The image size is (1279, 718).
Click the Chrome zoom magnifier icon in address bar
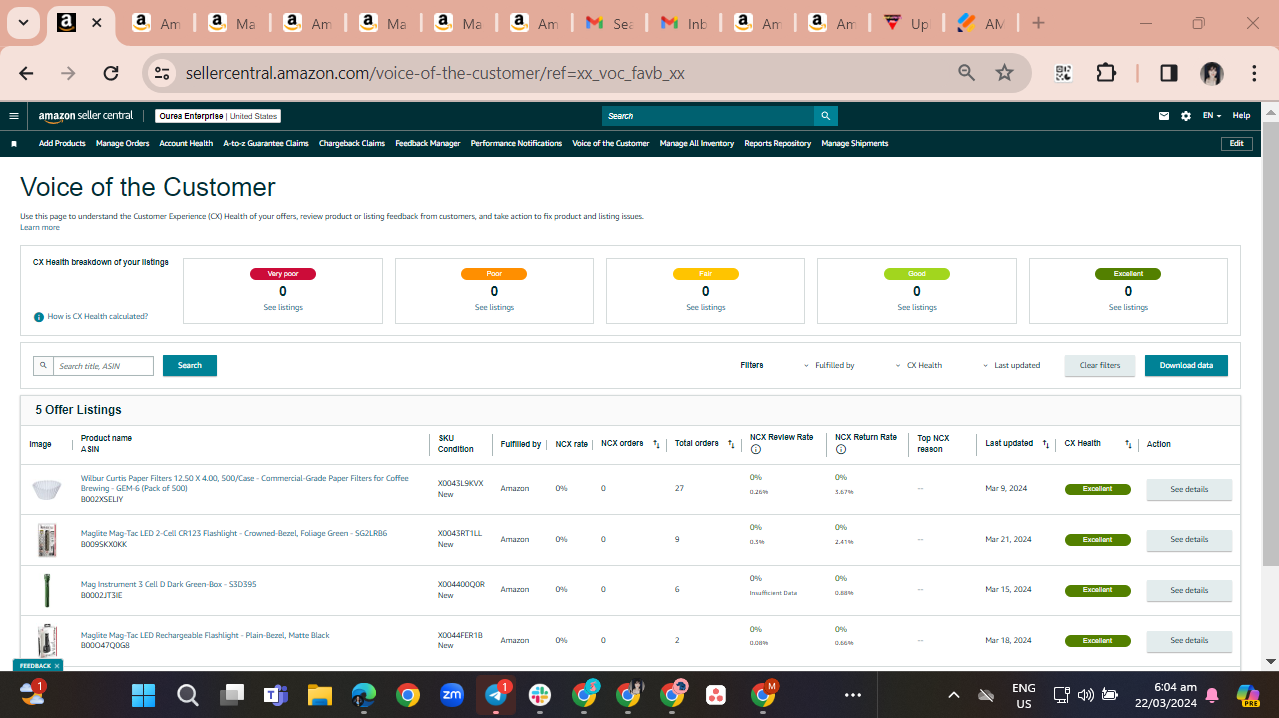pyautogui.click(x=966, y=73)
